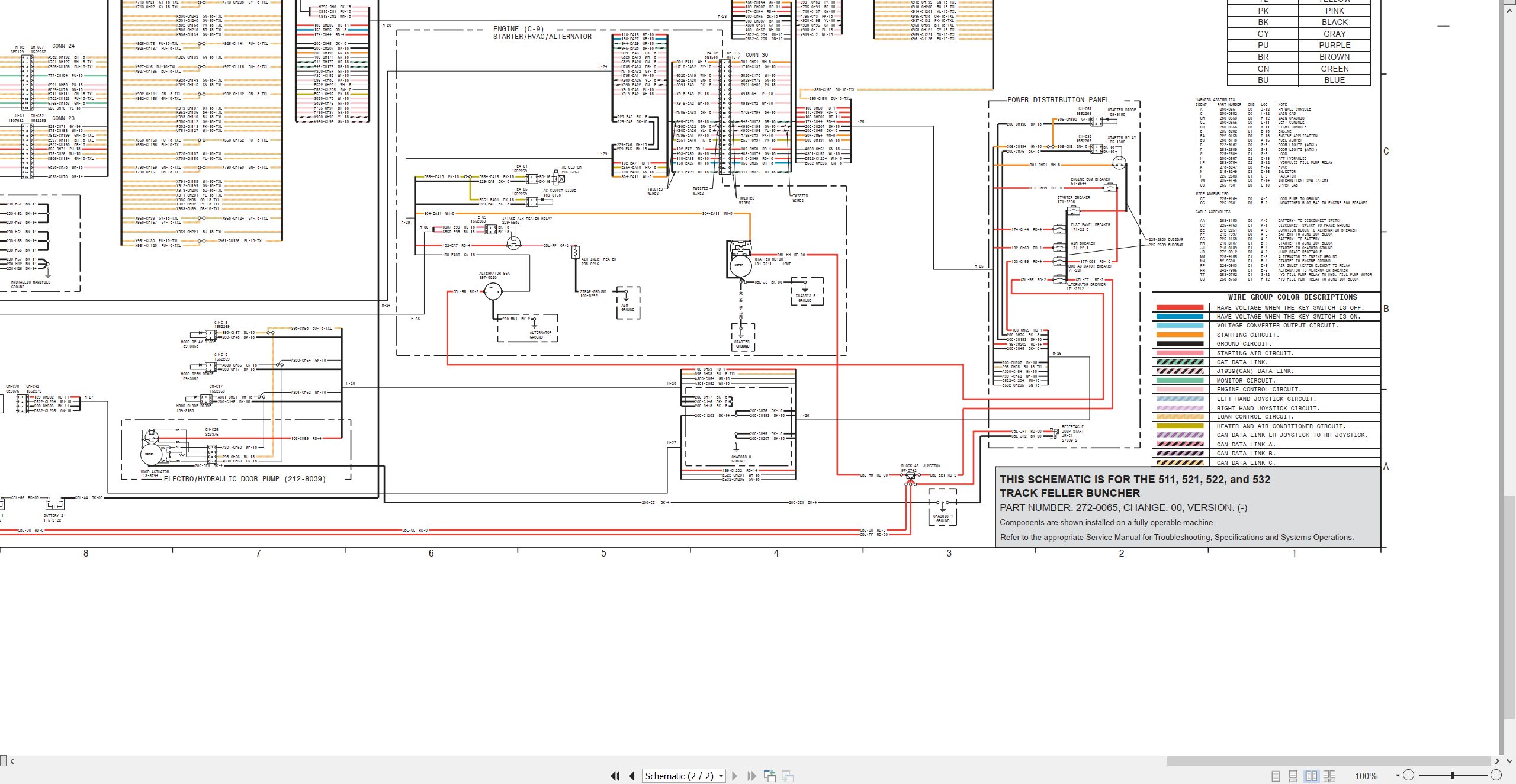Switch to single page layout
Viewport: 1516px width, 784px height.
[1276, 776]
